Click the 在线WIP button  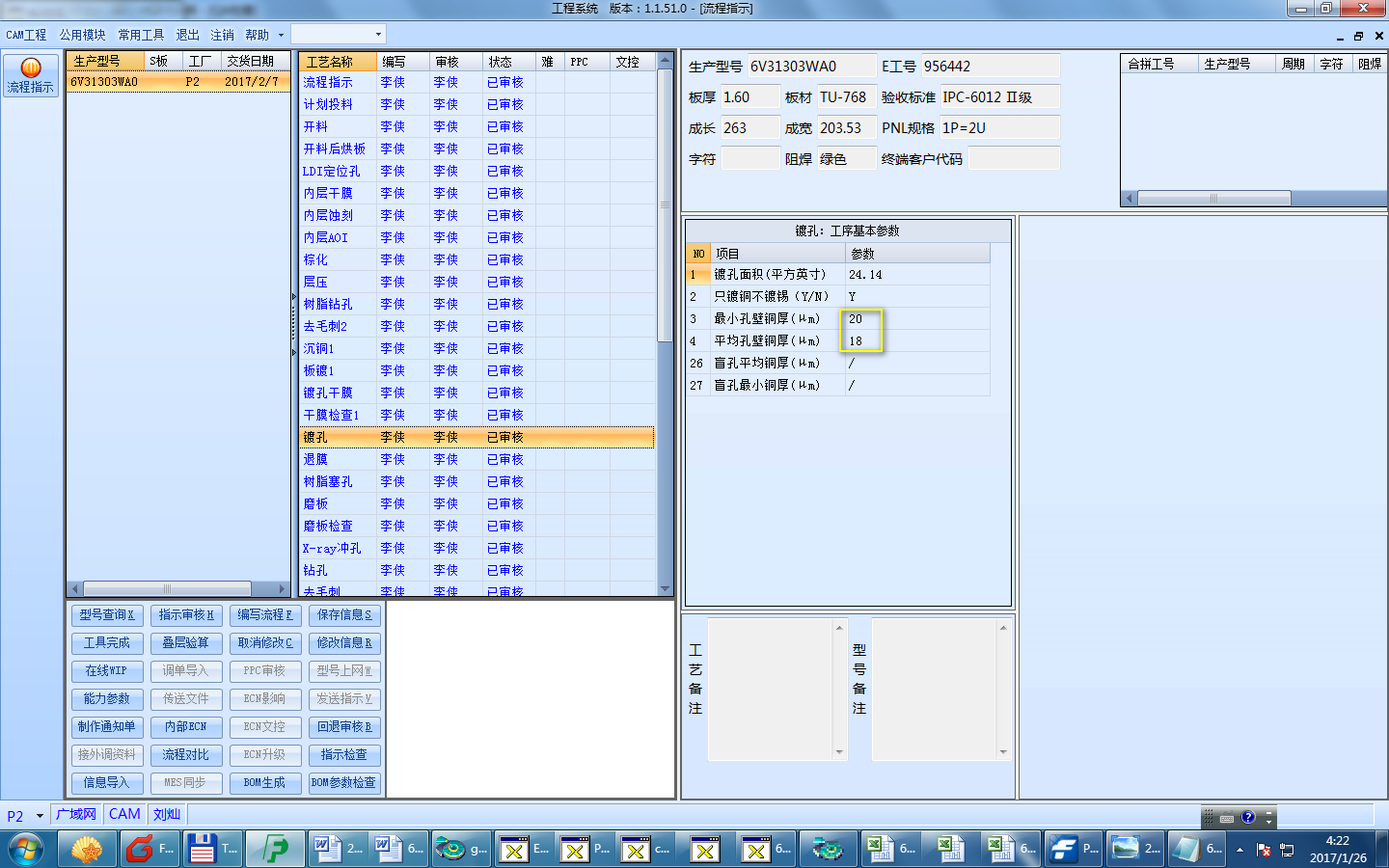pos(107,671)
